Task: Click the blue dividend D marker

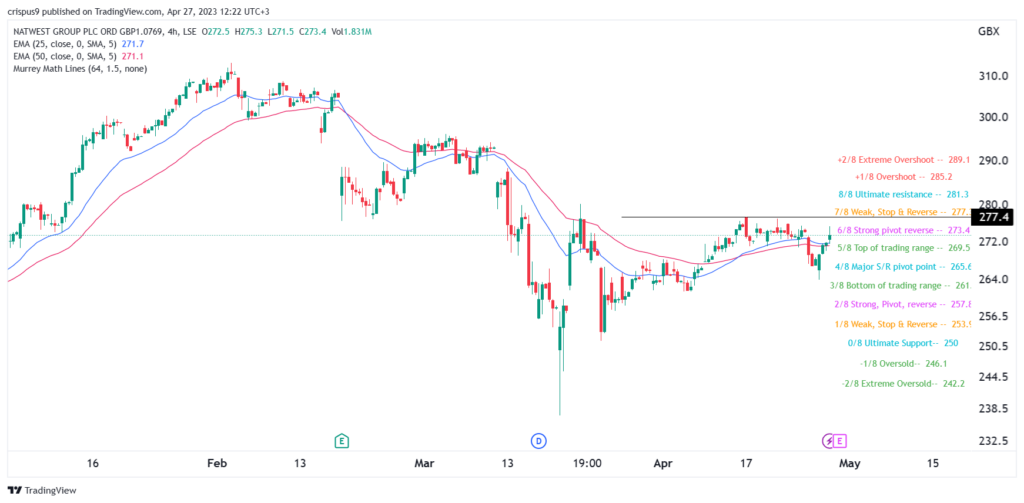Action: tap(539, 441)
